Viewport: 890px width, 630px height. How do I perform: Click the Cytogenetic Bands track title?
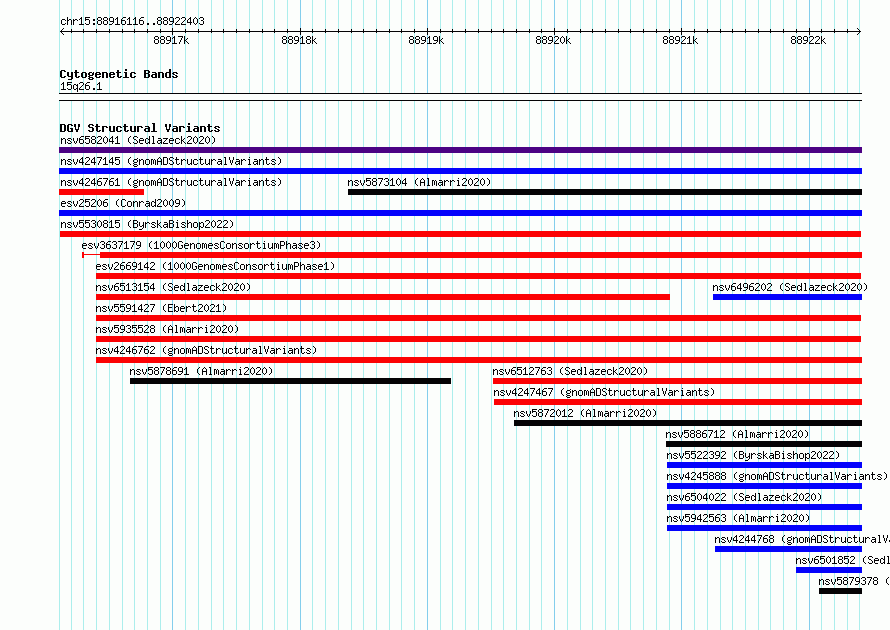tap(119, 74)
